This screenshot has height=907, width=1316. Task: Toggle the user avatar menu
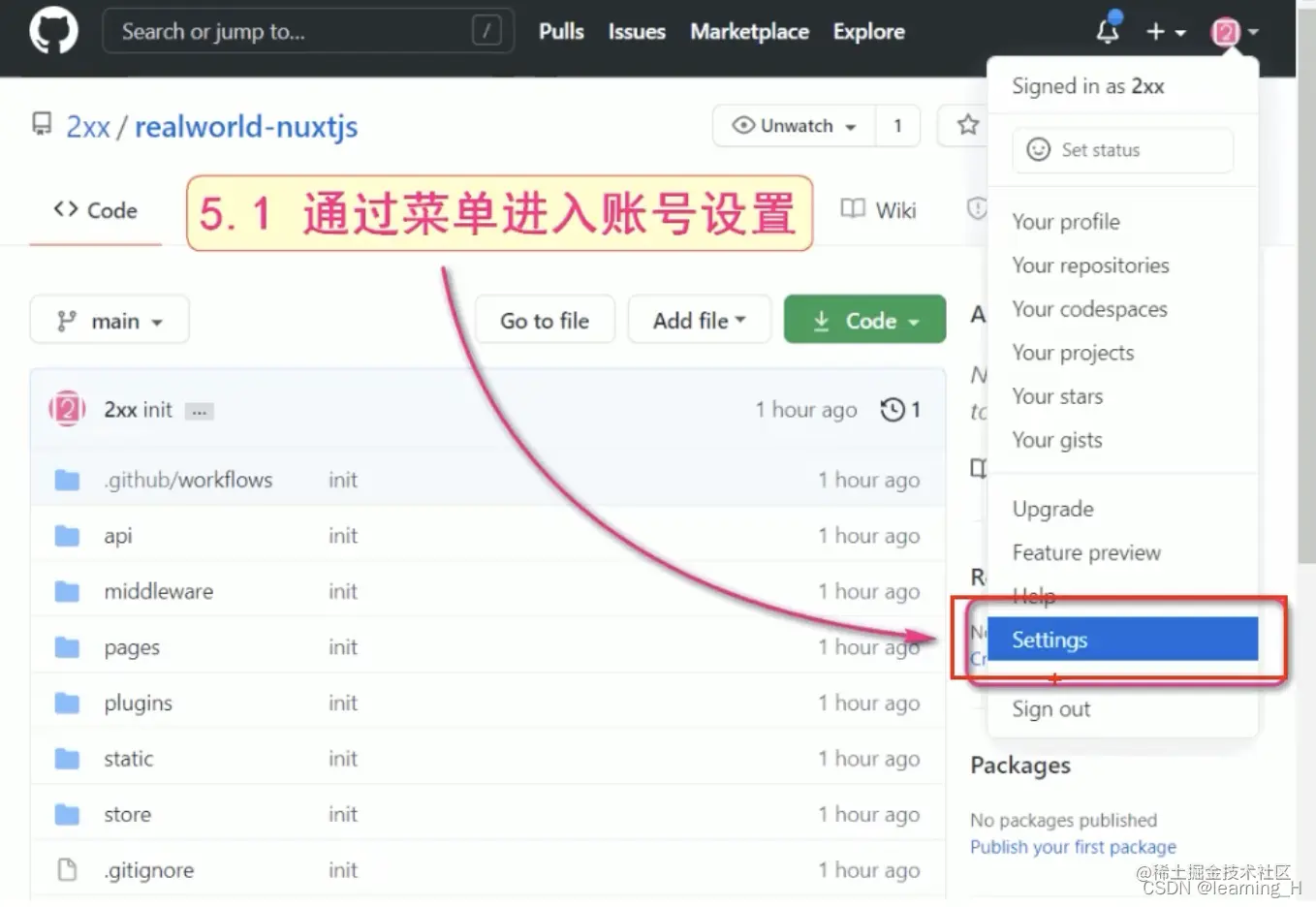tap(1235, 32)
